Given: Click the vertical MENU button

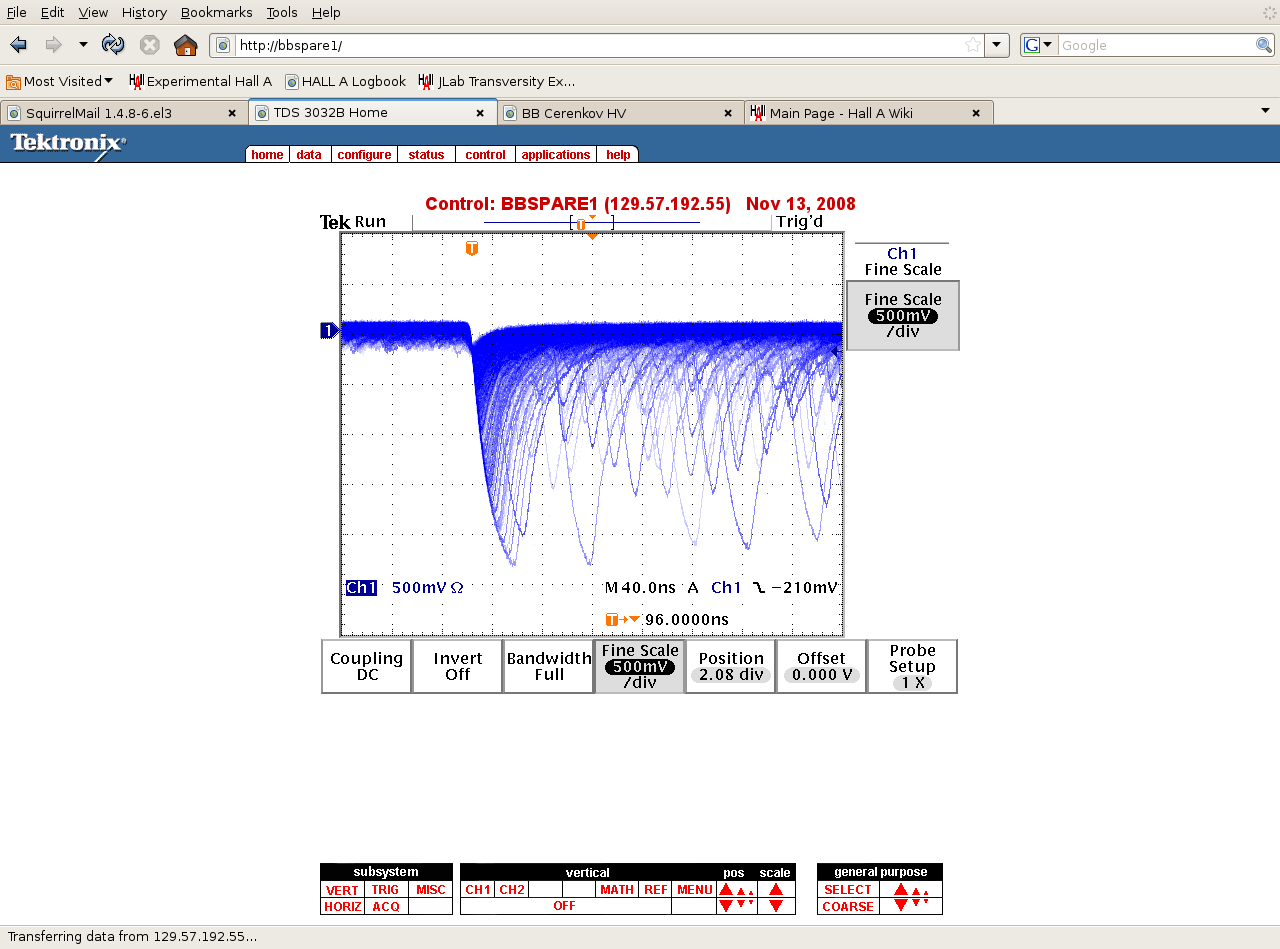Looking at the screenshot, I should click(x=694, y=890).
